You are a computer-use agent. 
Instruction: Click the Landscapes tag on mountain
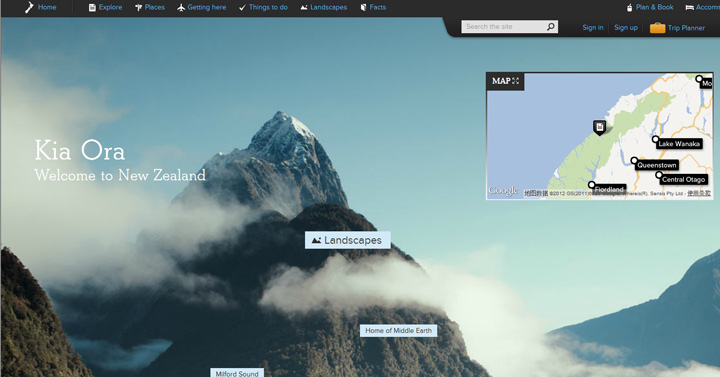348,240
